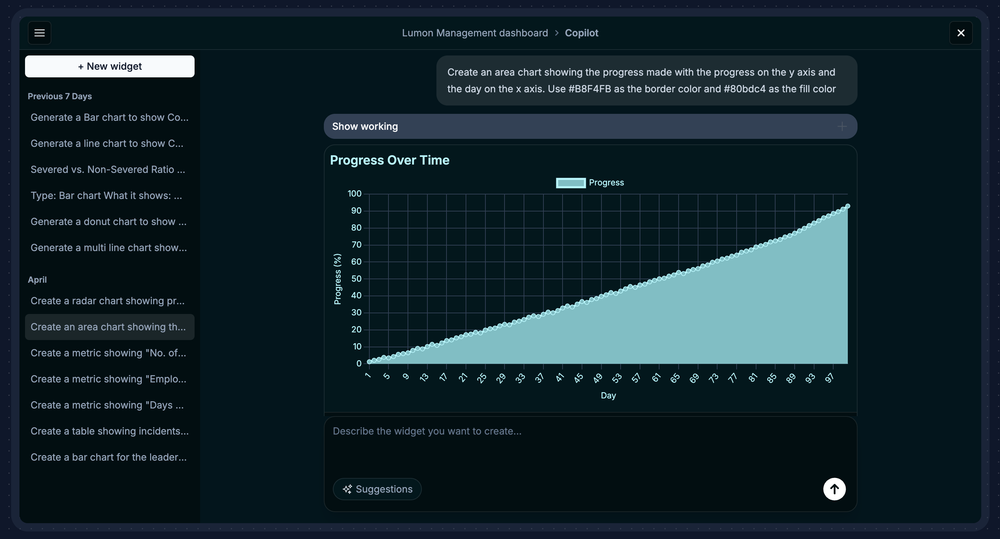
Task: Open 'Create a bar chart for the leader' item
Action: pyautogui.click(x=109, y=457)
